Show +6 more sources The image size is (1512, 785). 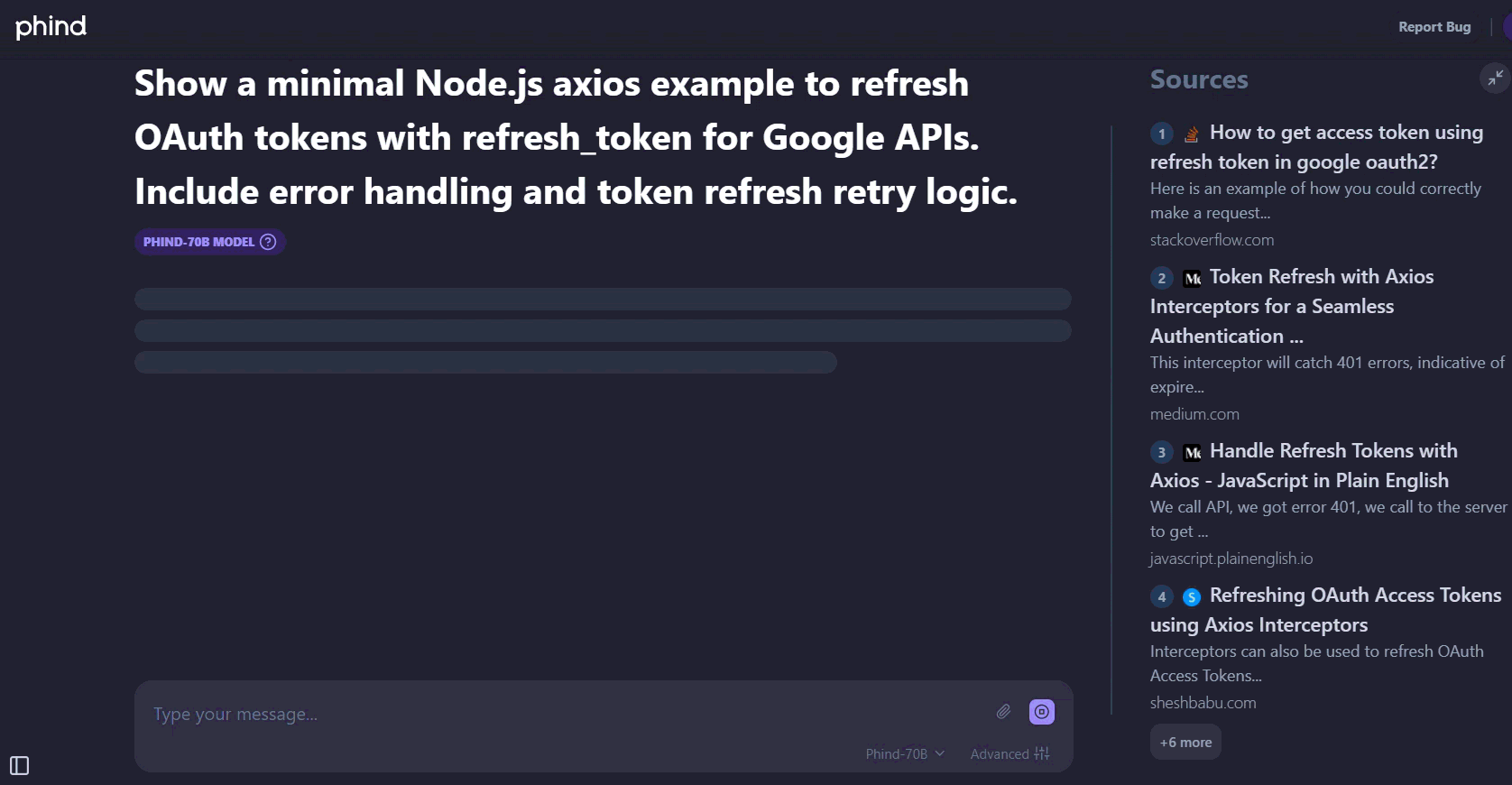[x=1185, y=743]
